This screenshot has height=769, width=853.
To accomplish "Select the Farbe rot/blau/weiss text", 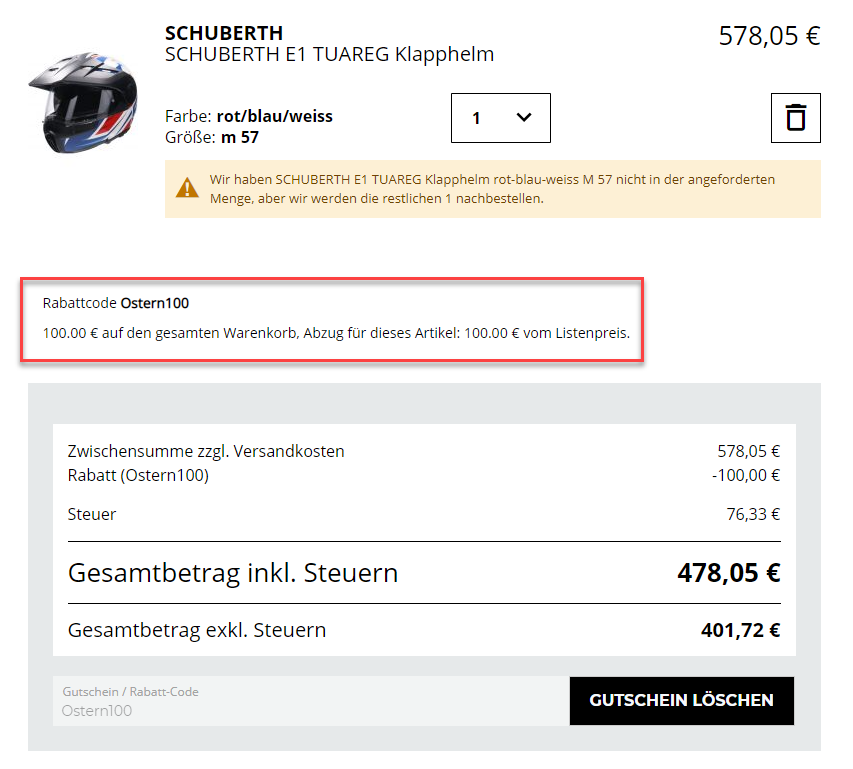I will click(x=249, y=116).
